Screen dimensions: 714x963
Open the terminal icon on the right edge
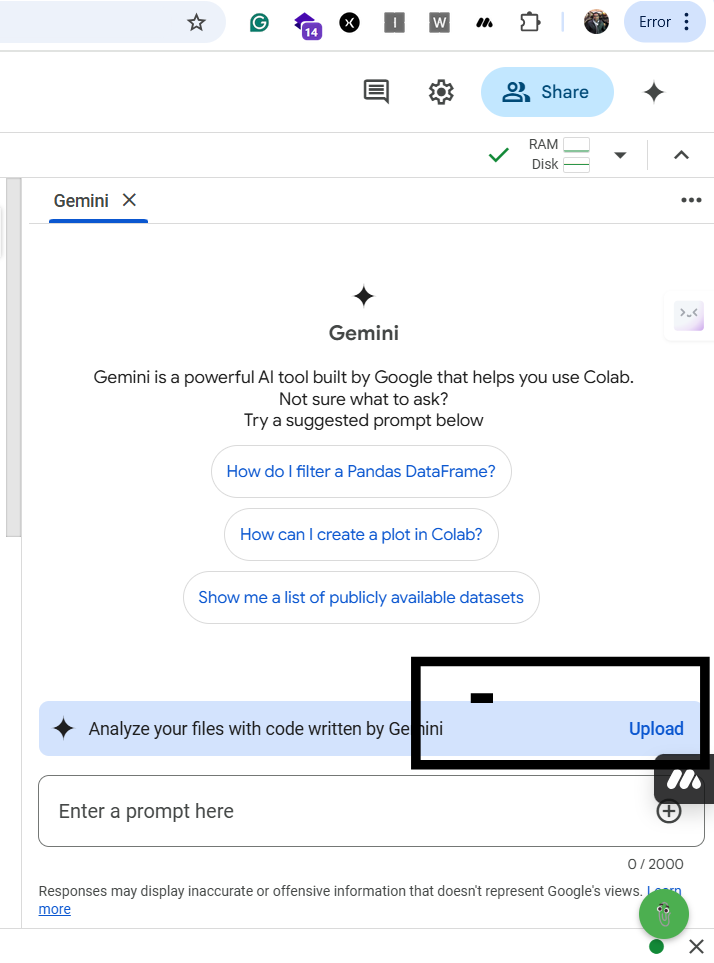pos(689,315)
